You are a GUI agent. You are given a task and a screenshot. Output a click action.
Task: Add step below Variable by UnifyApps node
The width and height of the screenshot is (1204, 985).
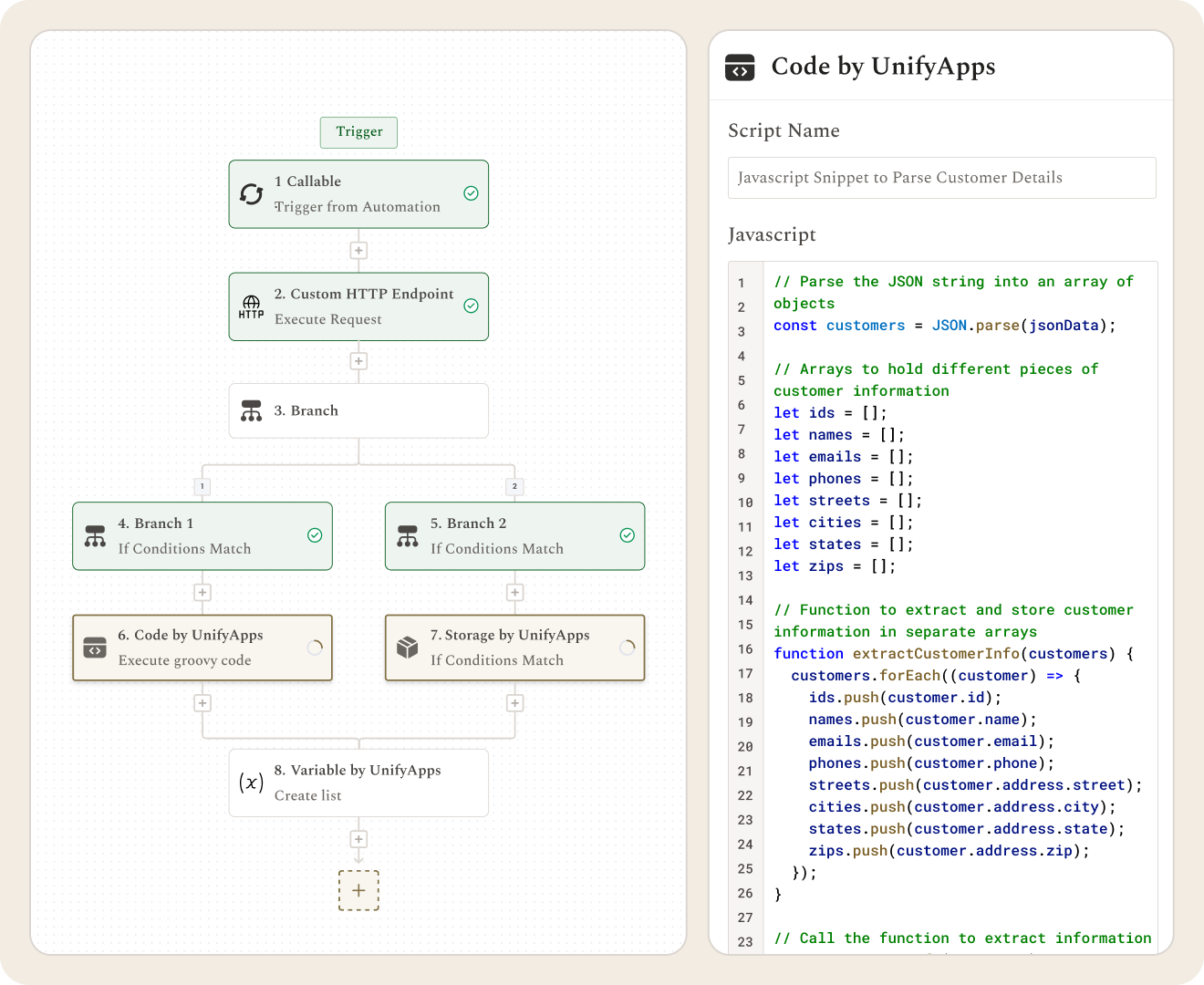(359, 839)
